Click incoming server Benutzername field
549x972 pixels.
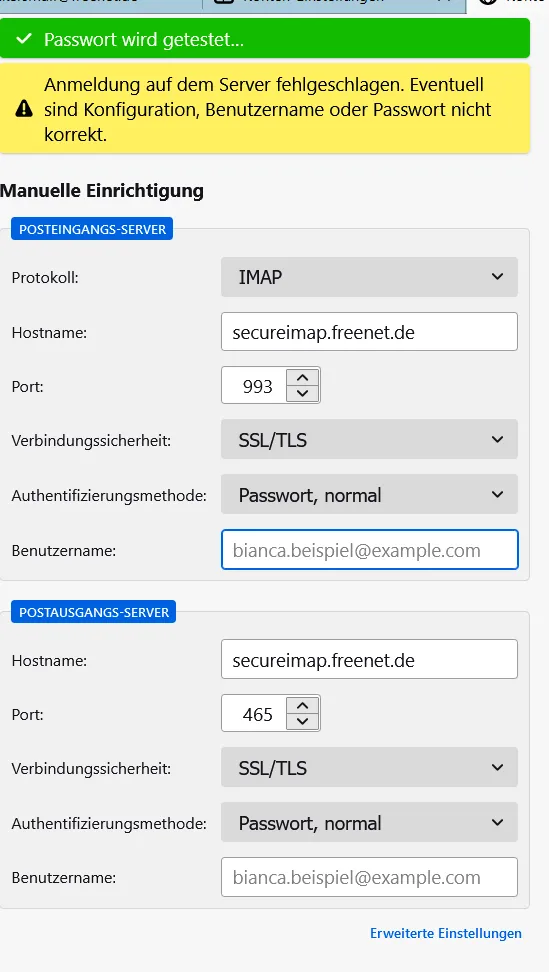click(369, 550)
